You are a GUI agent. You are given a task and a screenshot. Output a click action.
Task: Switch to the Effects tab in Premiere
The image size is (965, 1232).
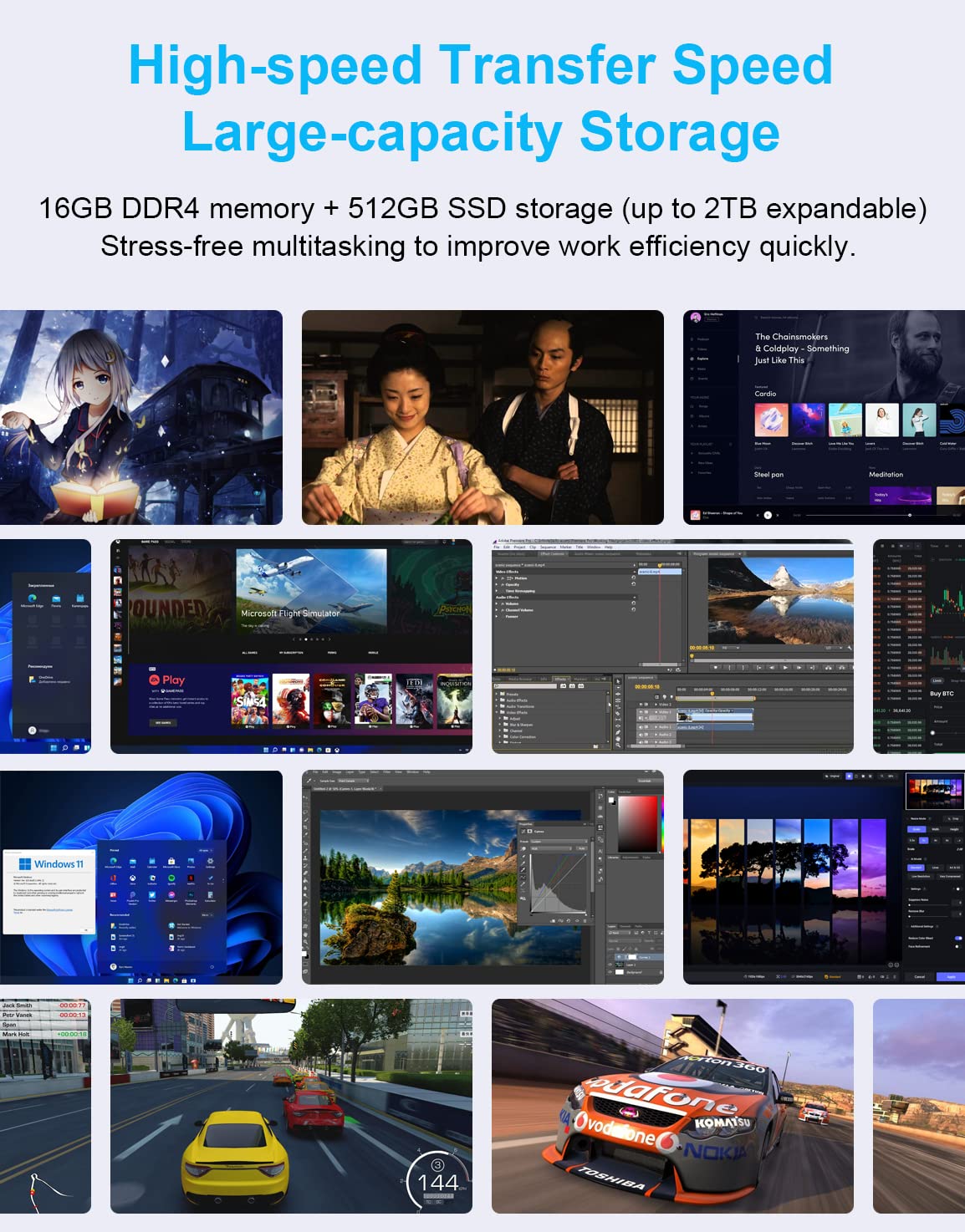click(560, 679)
